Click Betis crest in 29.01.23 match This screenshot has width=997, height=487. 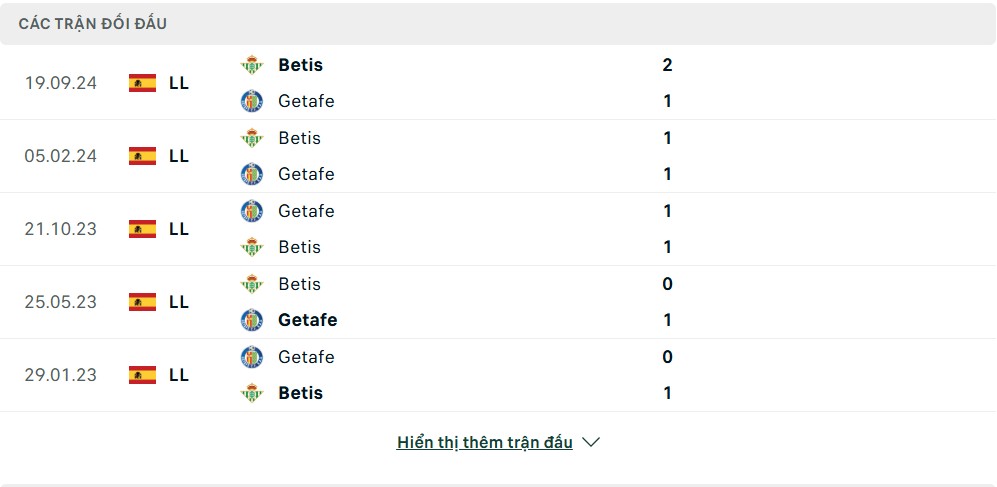252,393
